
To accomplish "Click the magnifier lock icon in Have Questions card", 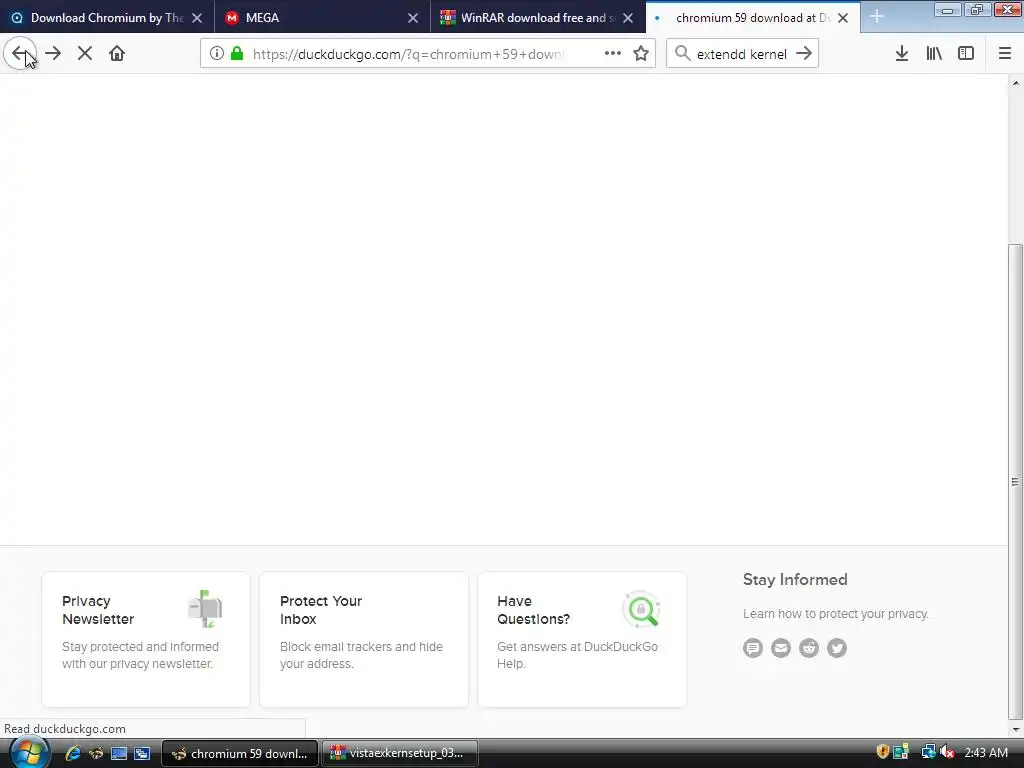I will point(641,610).
